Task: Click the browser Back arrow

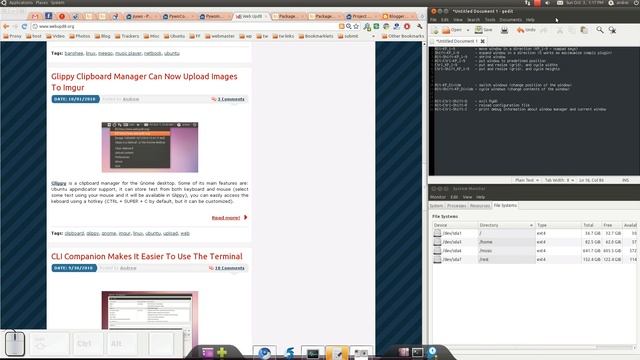Action: 6,26
